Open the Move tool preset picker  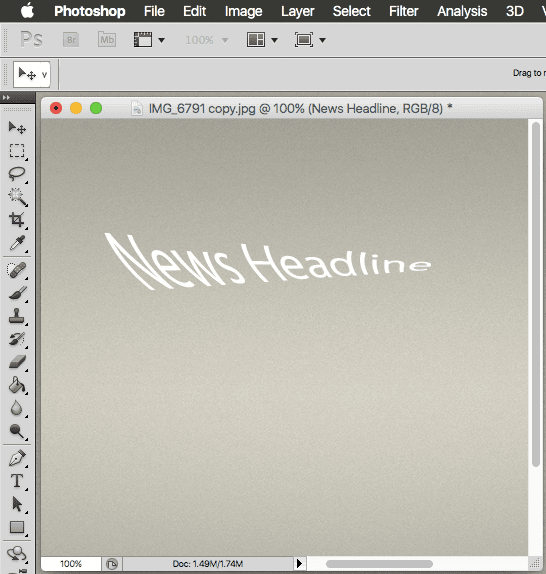[x=32, y=74]
